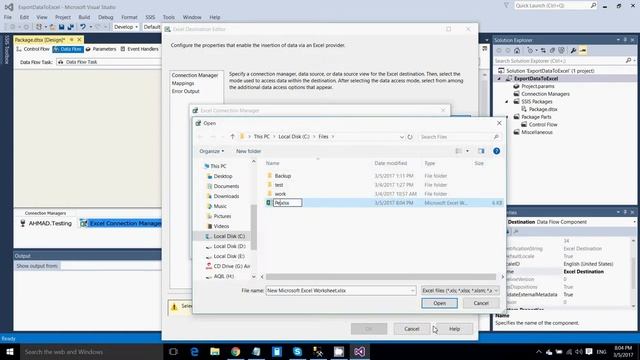Select the test folder

(279, 185)
